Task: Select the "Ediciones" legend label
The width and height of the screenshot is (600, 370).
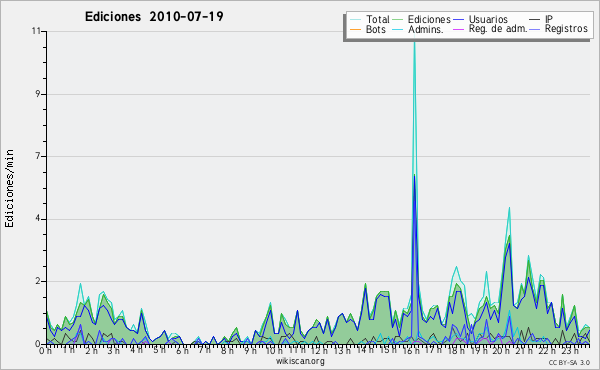Action: click(x=429, y=19)
